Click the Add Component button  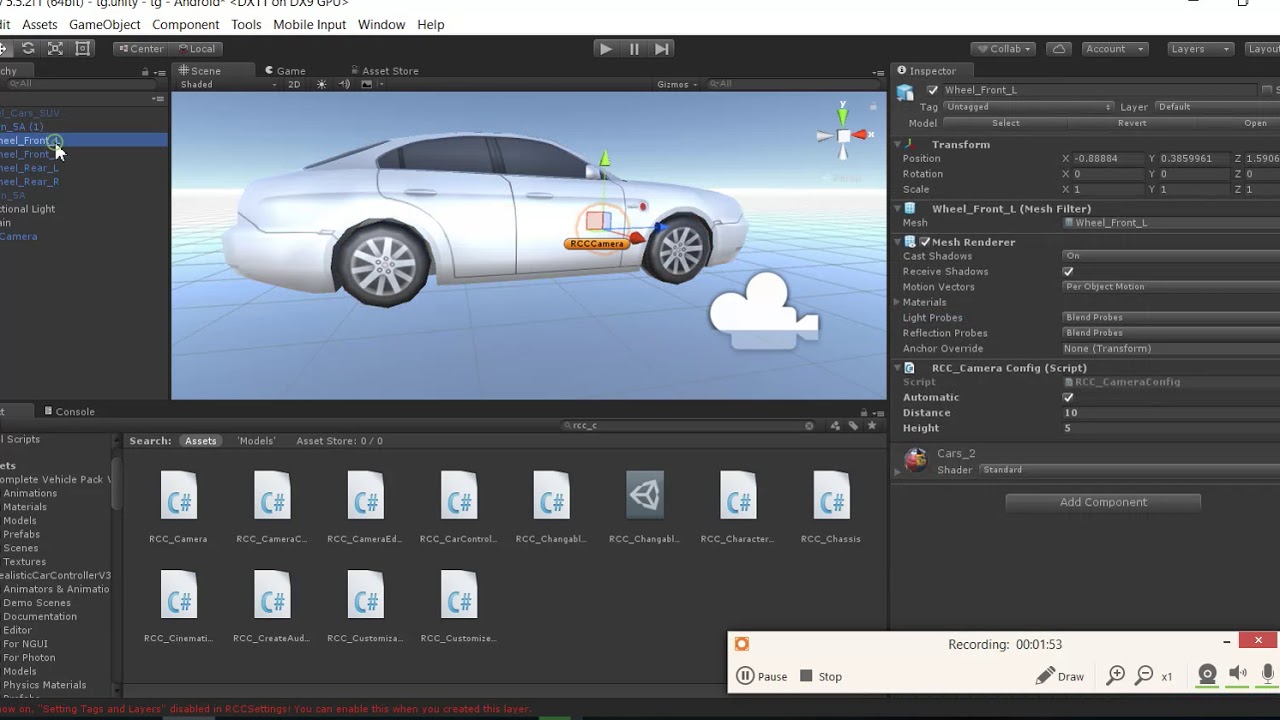(x=1103, y=502)
